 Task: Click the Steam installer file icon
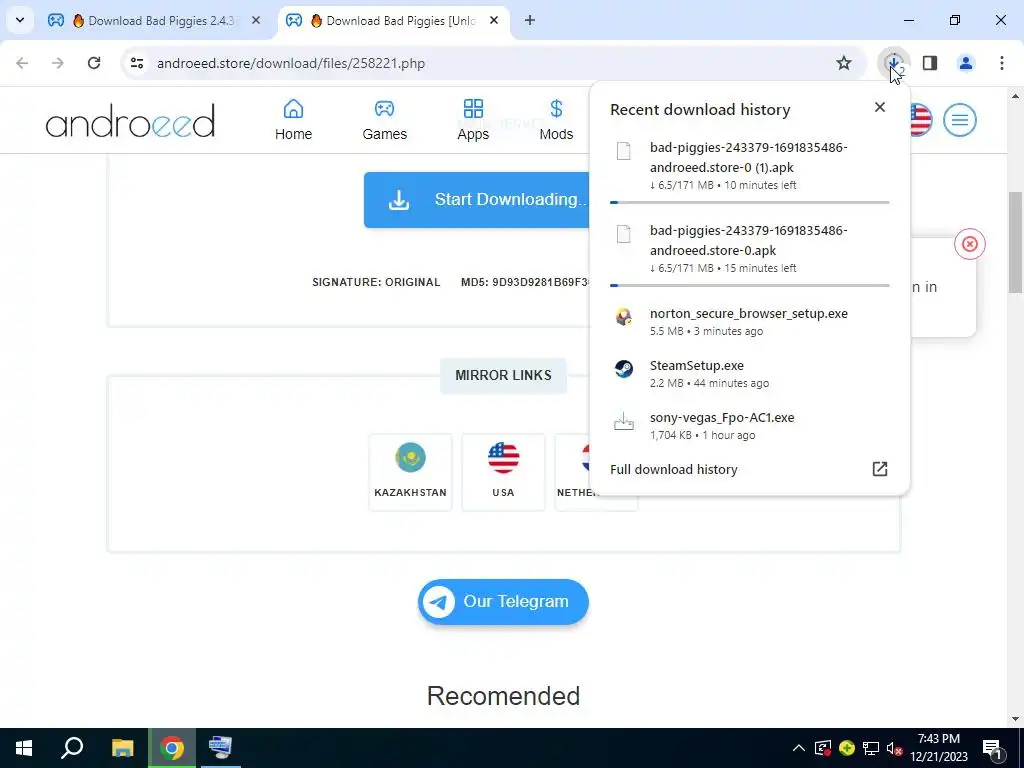624,369
